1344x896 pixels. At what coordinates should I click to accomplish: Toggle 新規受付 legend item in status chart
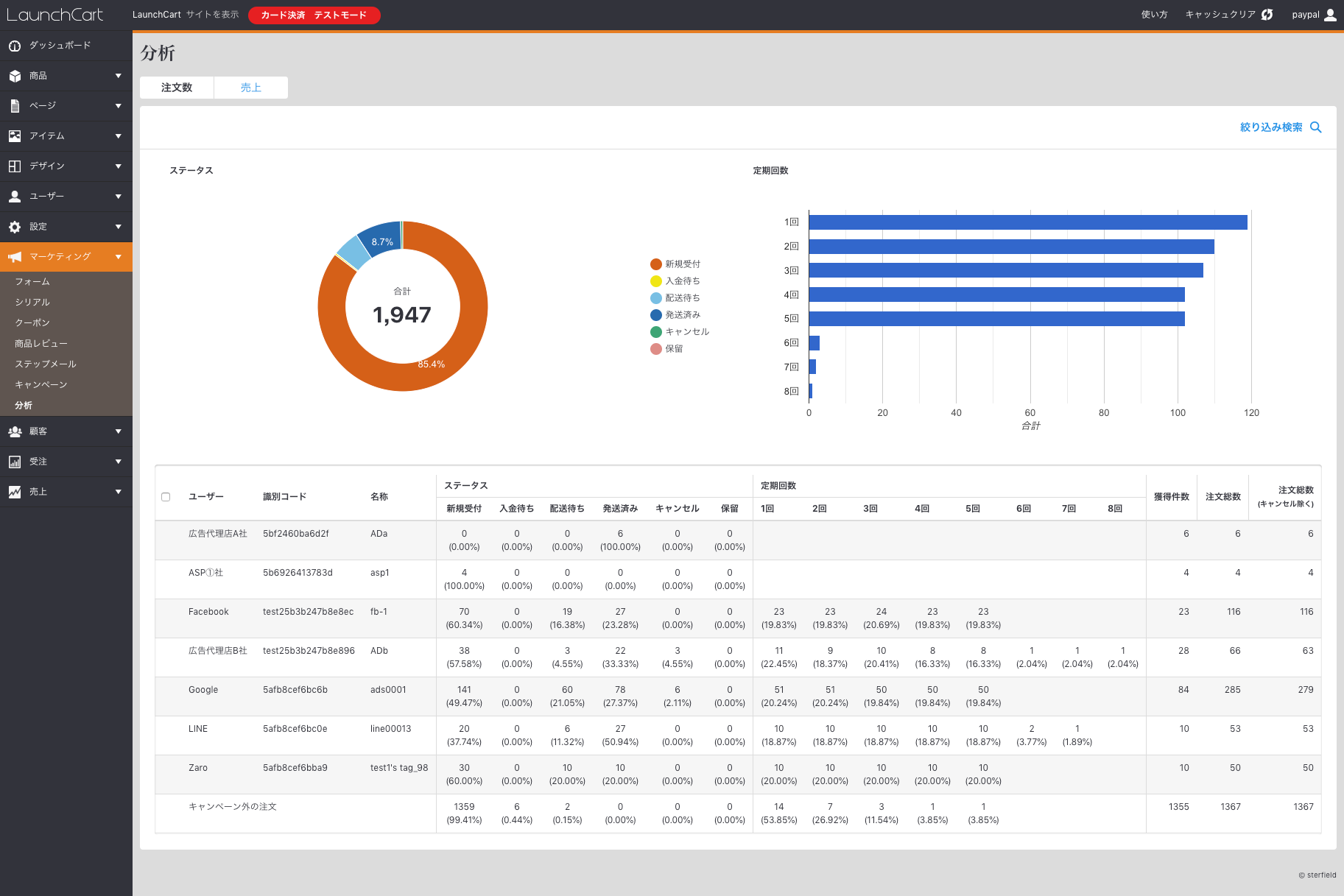tap(675, 264)
